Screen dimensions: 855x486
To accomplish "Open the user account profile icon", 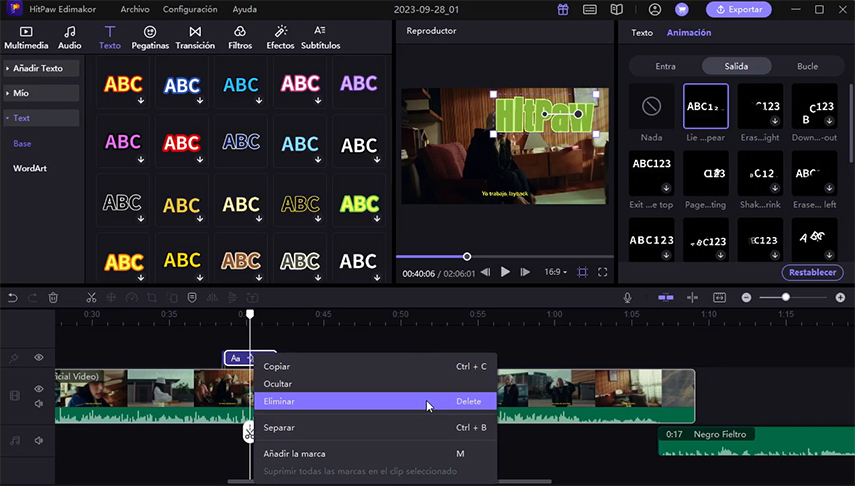I will pos(655,9).
